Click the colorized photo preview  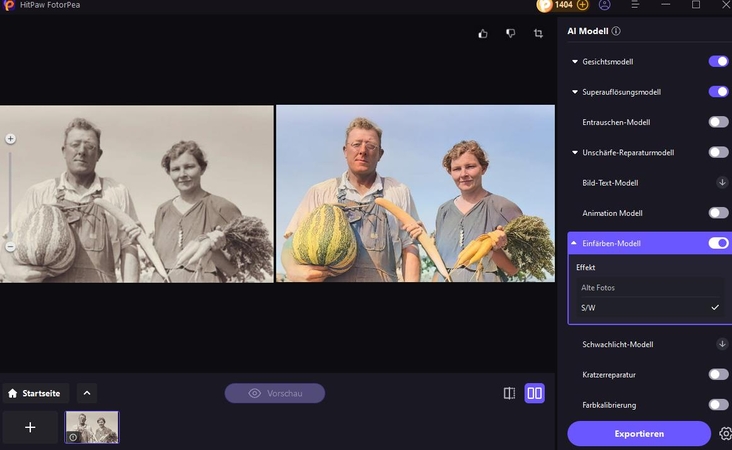pos(415,194)
